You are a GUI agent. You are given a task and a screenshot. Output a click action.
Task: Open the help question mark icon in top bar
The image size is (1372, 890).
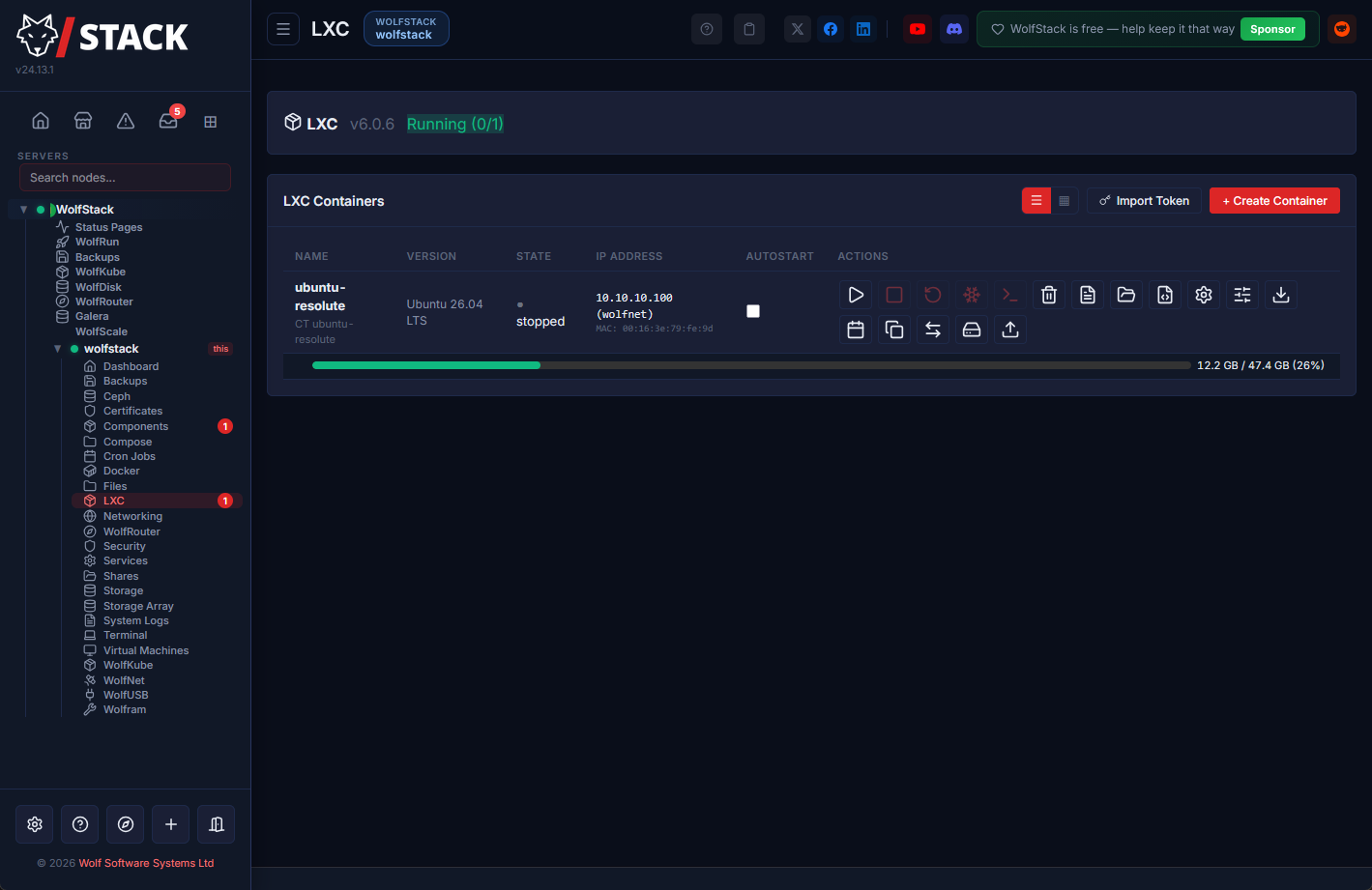(707, 29)
